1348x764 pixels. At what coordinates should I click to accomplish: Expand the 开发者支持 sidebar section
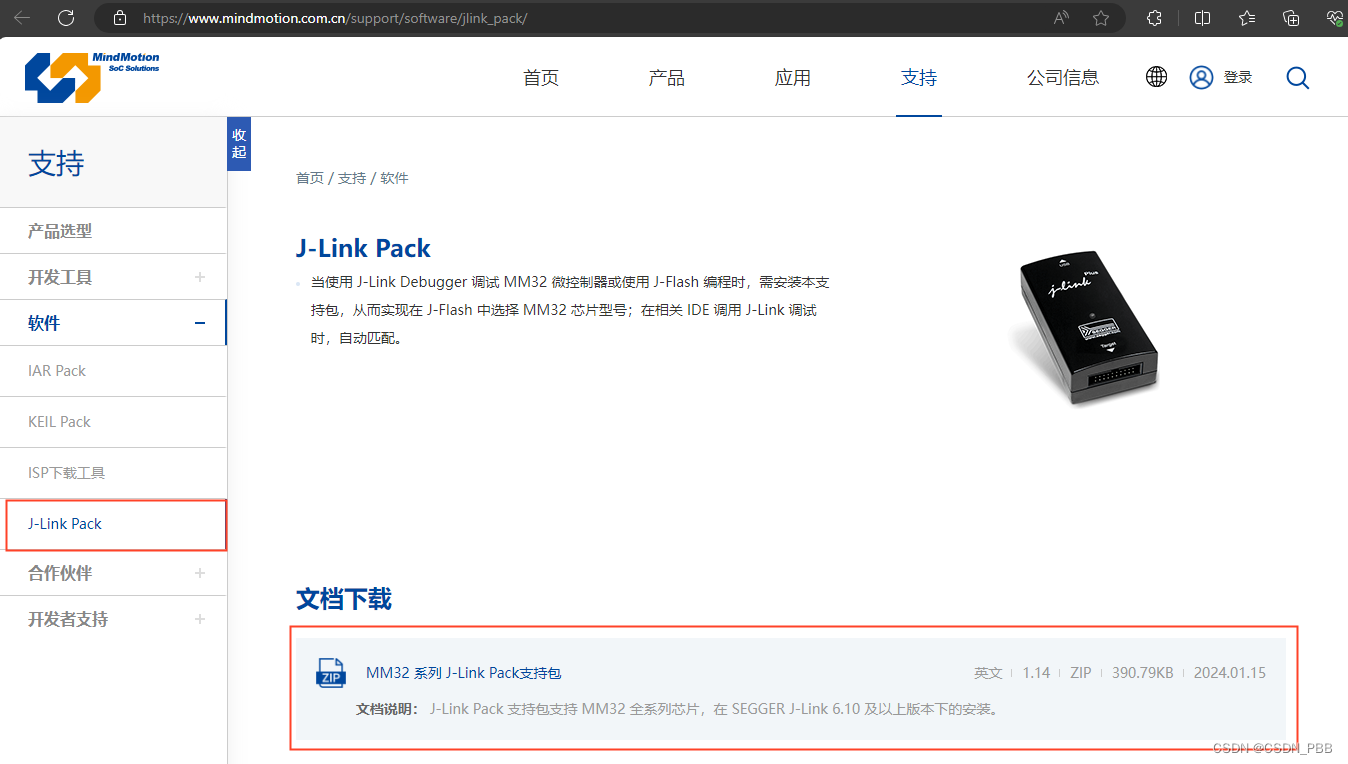[200, 619]
